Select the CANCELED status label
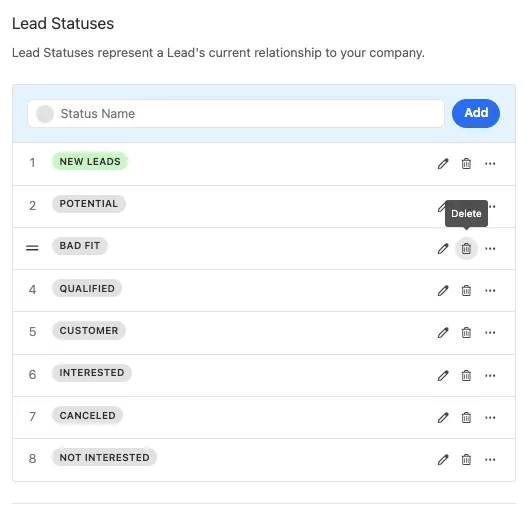 (x=87, y=416)
